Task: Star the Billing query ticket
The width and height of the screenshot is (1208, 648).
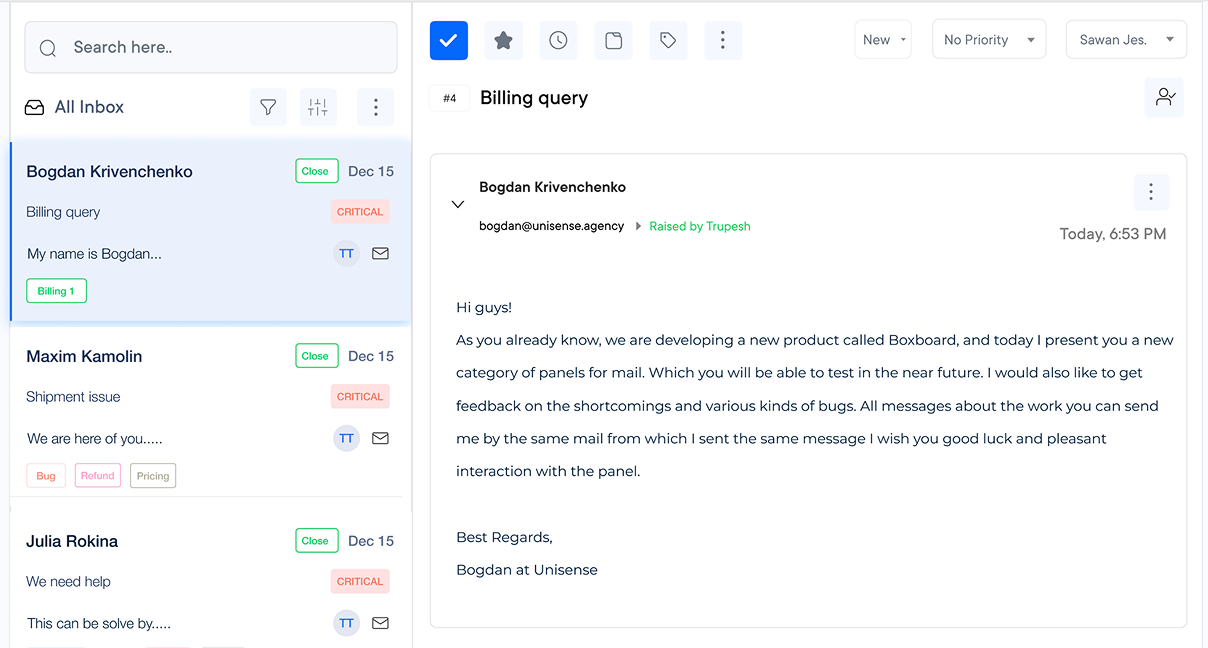Action: pyautogui.click(x=504, y=40)
